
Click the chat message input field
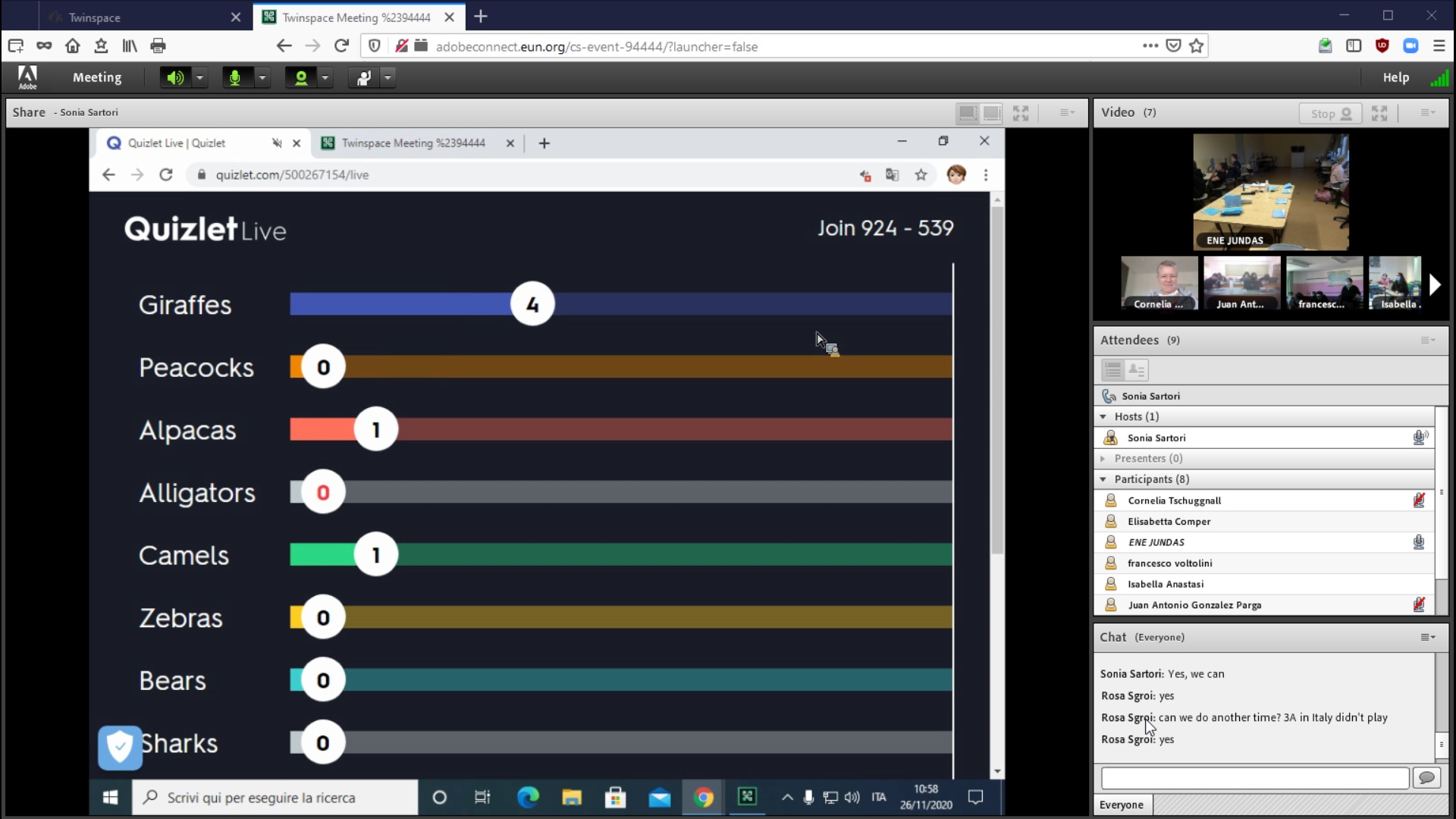click(x=1254, y=778)
